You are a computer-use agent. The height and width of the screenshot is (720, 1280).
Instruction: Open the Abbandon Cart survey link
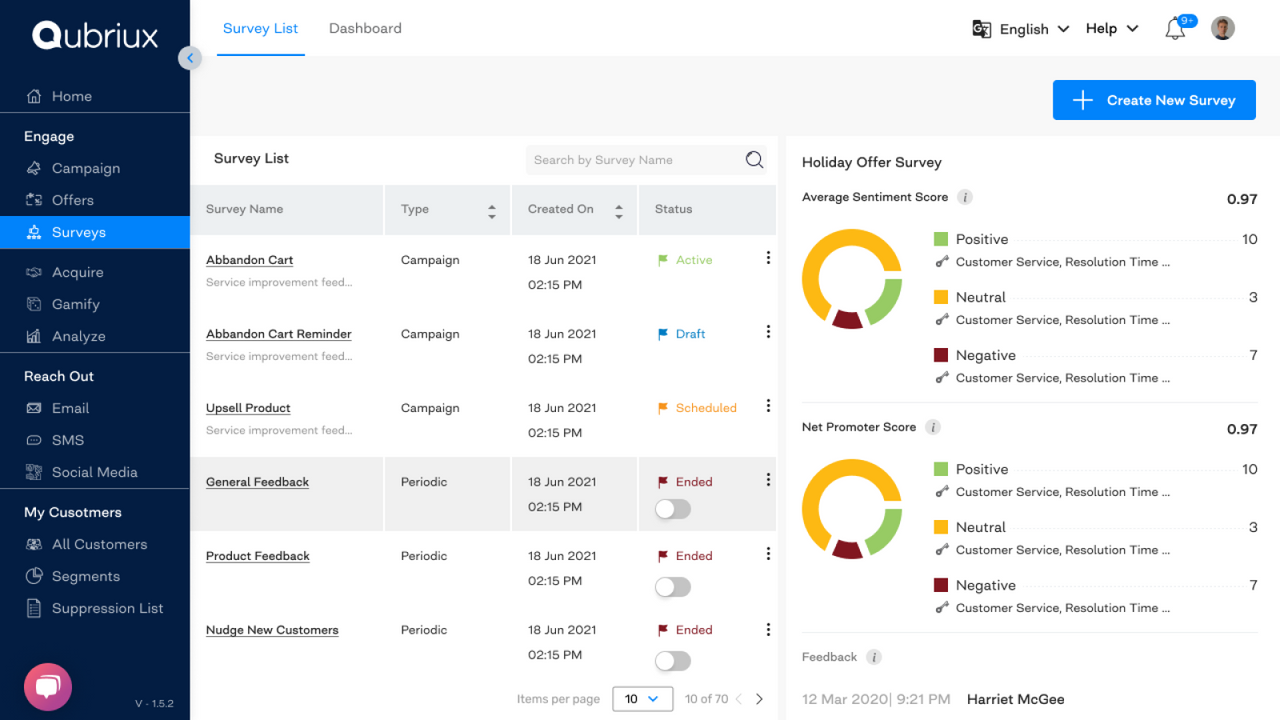point(249,259)
